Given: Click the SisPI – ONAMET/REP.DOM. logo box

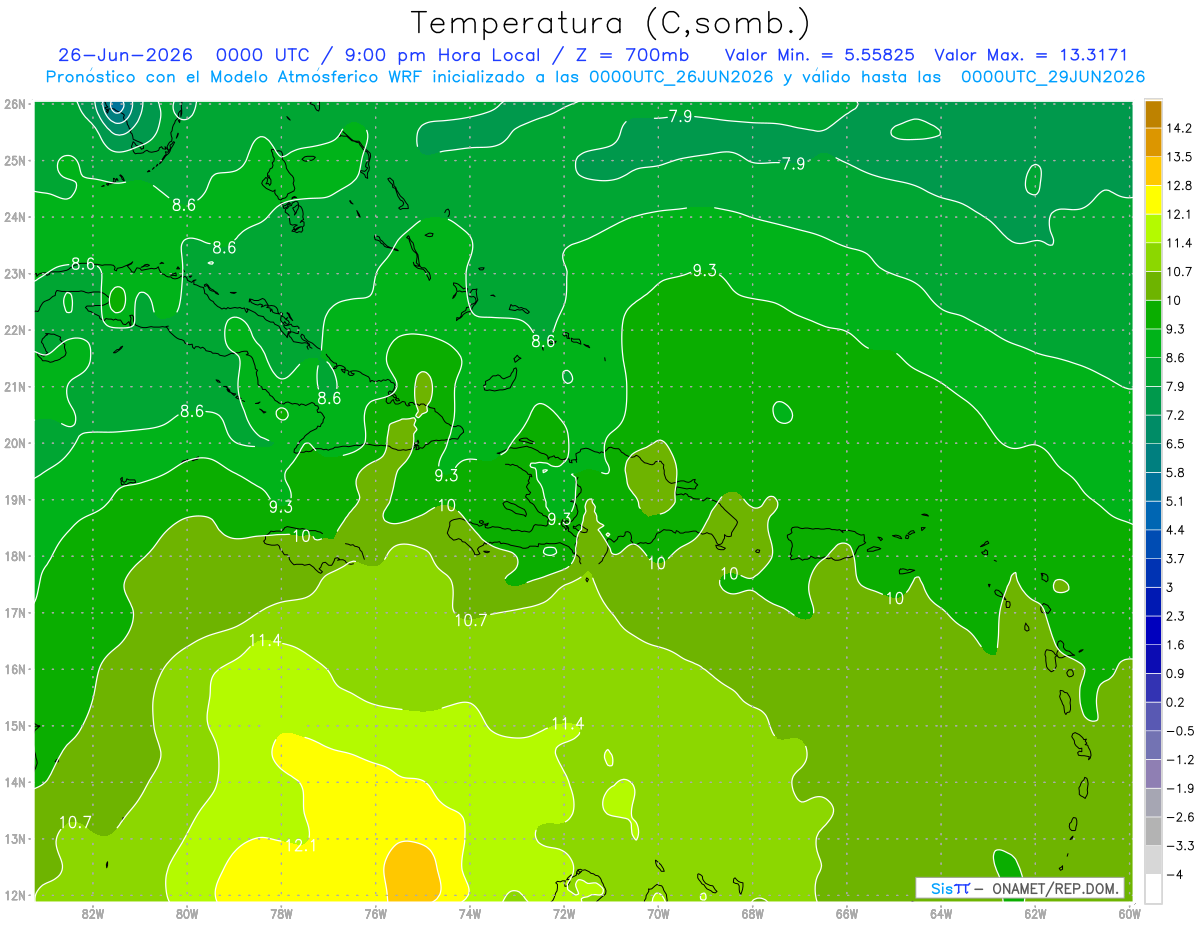Looking at the screenshot, I should click(1019, 888).
